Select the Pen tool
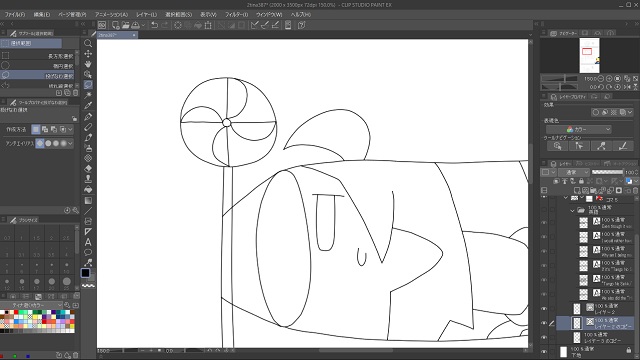The height and width of the screenshot is (360, 640). point(88,117)
